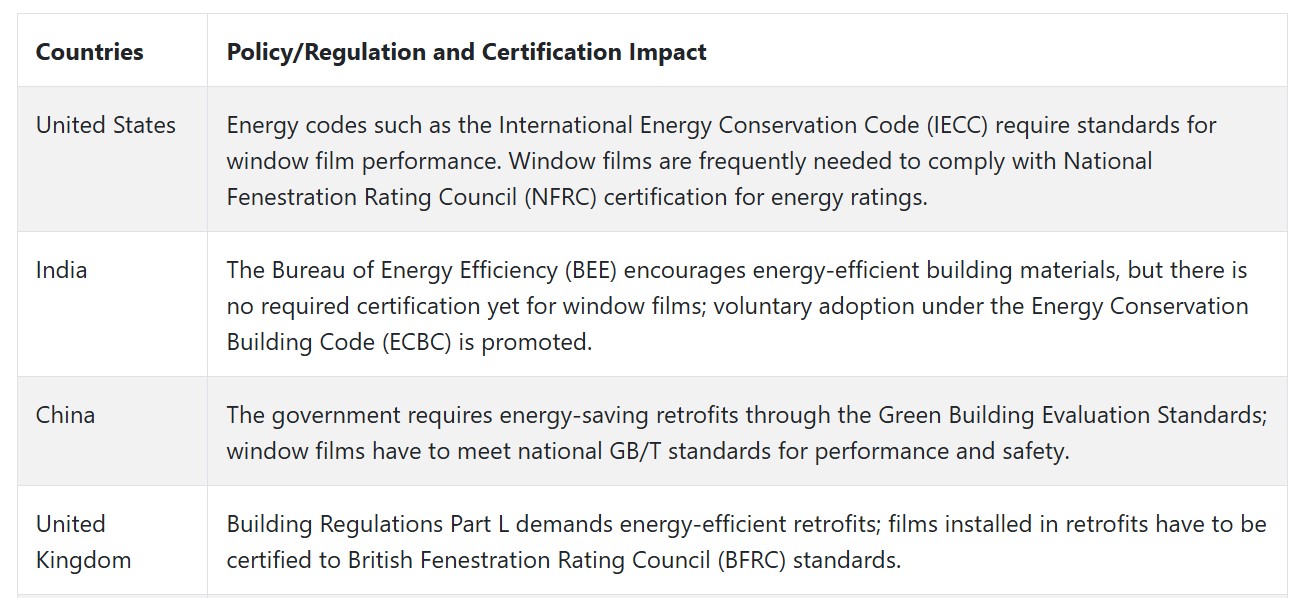1312x598 pixels.
Task: Select the India country cell
Action: click(x=61, y=270)
